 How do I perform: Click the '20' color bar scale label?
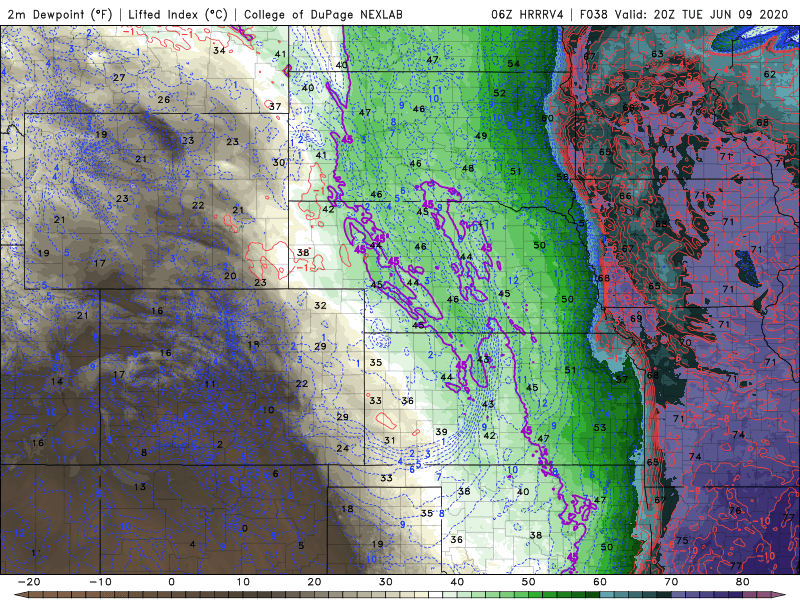(x=314, y=582)
